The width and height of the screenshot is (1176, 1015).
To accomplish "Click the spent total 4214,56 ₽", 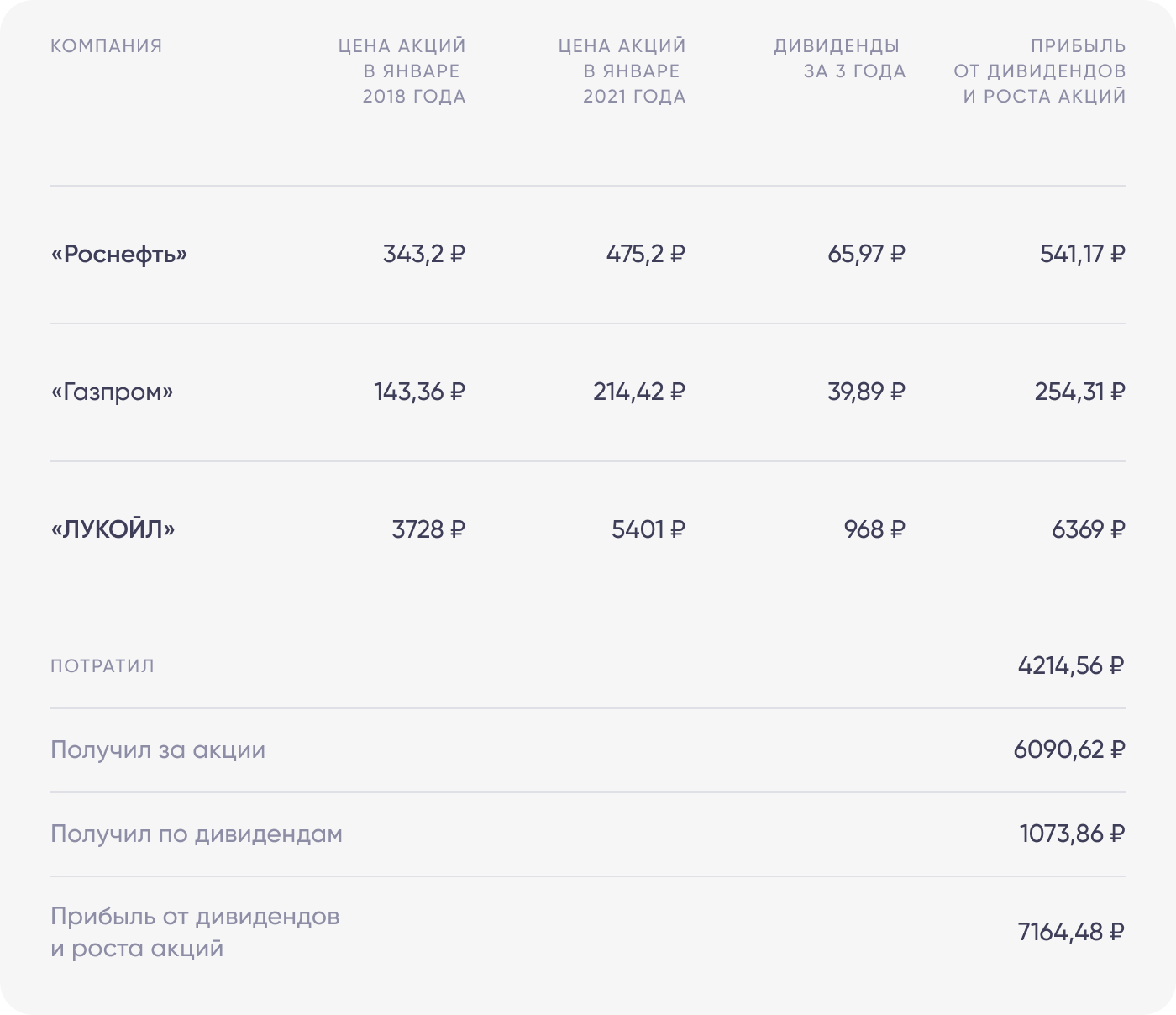I will [1071, 666].
